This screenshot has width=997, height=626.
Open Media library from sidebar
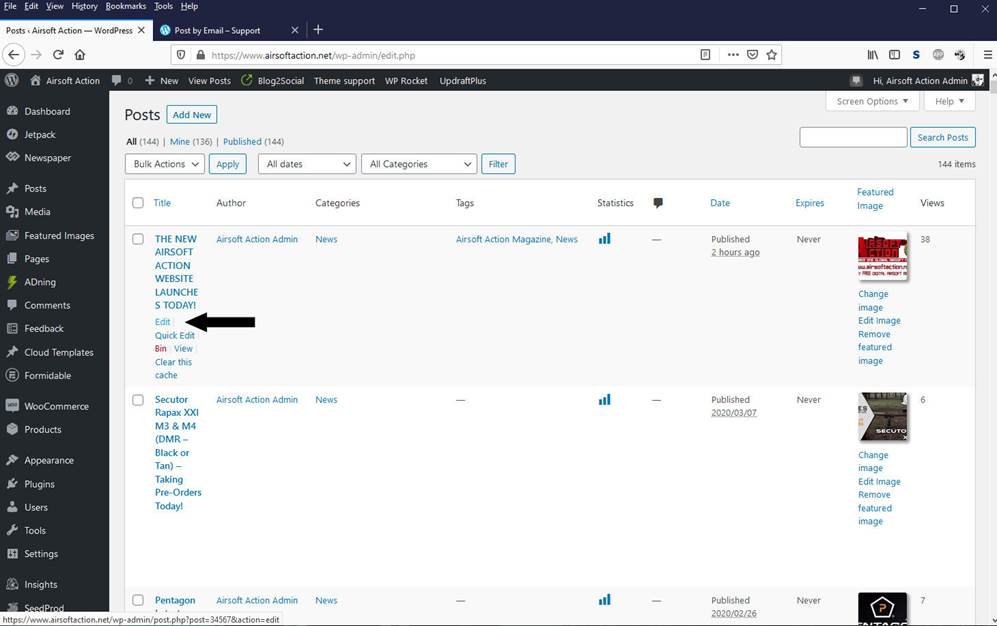click(x=37, y=212)
